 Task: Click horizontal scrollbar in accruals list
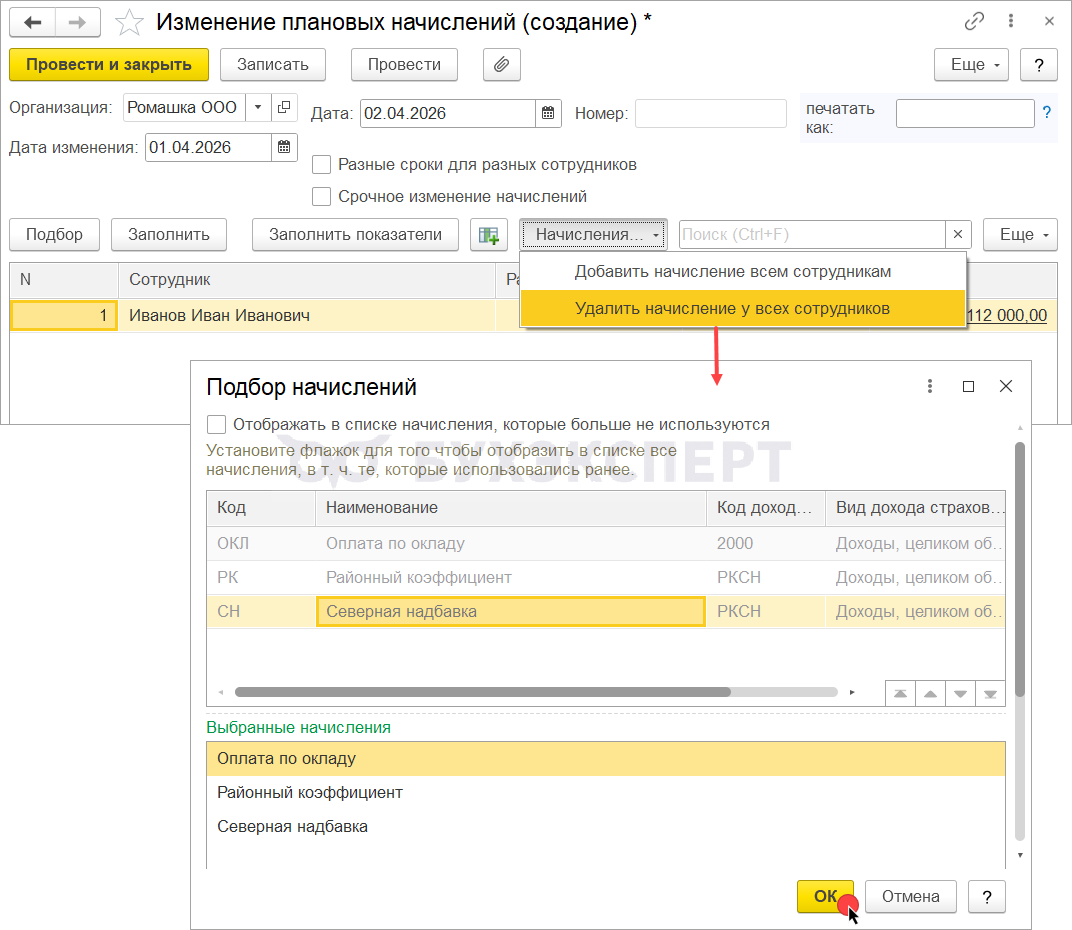tap(482, 692)
